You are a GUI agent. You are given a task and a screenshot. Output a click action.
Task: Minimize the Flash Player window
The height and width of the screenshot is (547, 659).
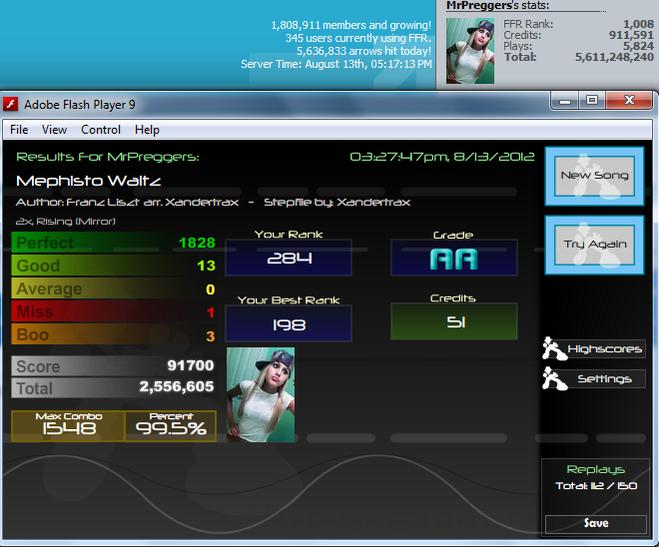[x=565, y=101]
